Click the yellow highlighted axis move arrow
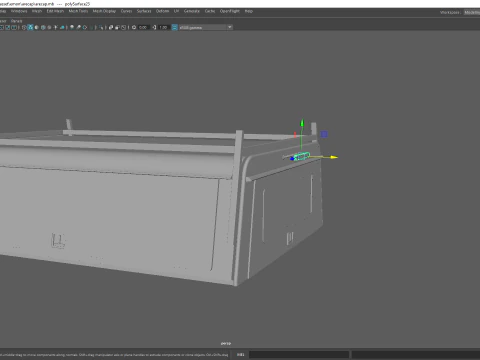Screen dimensions: 480x360 coord(334,157)
